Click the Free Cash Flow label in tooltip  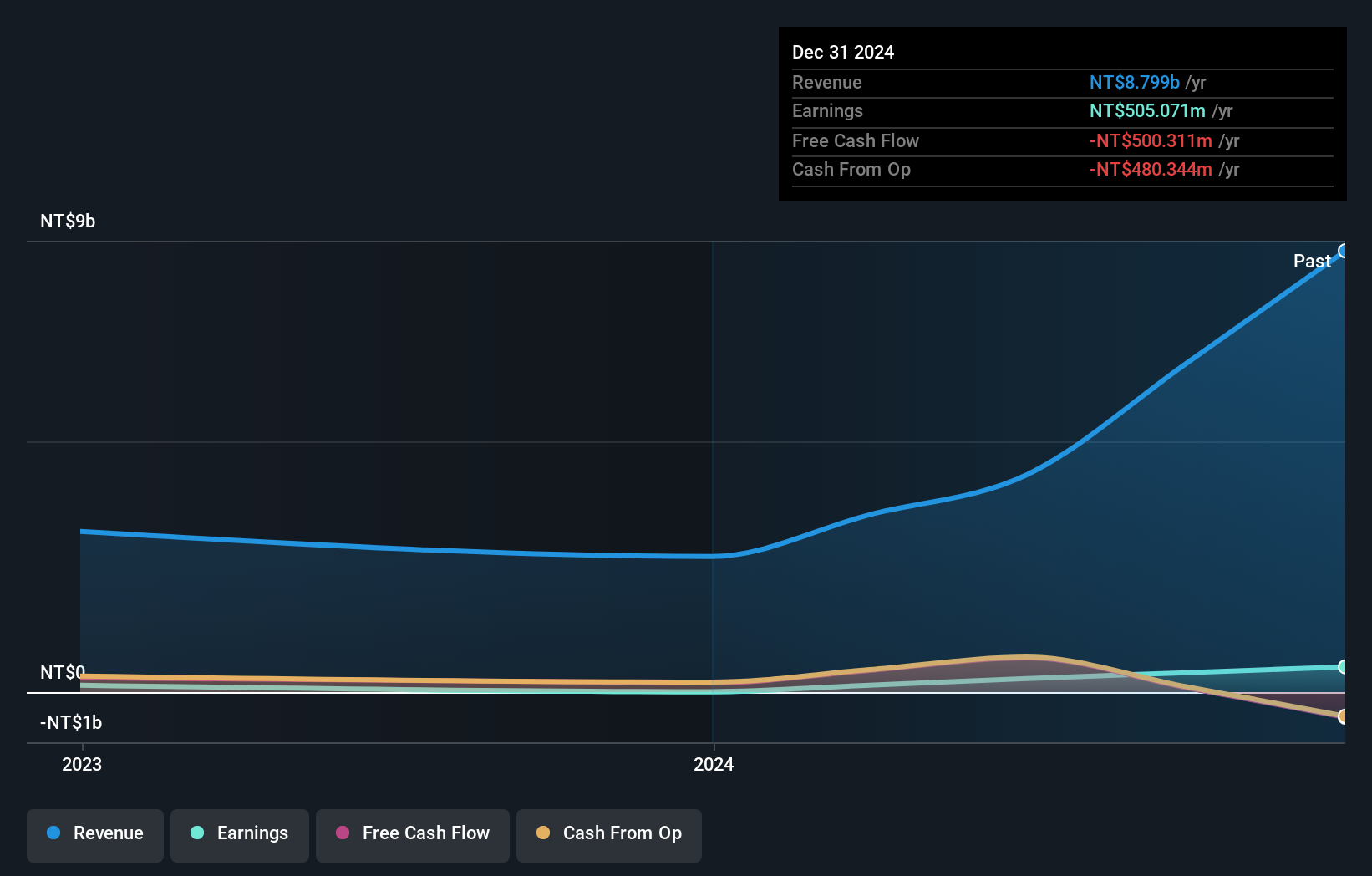pos(856,141)
